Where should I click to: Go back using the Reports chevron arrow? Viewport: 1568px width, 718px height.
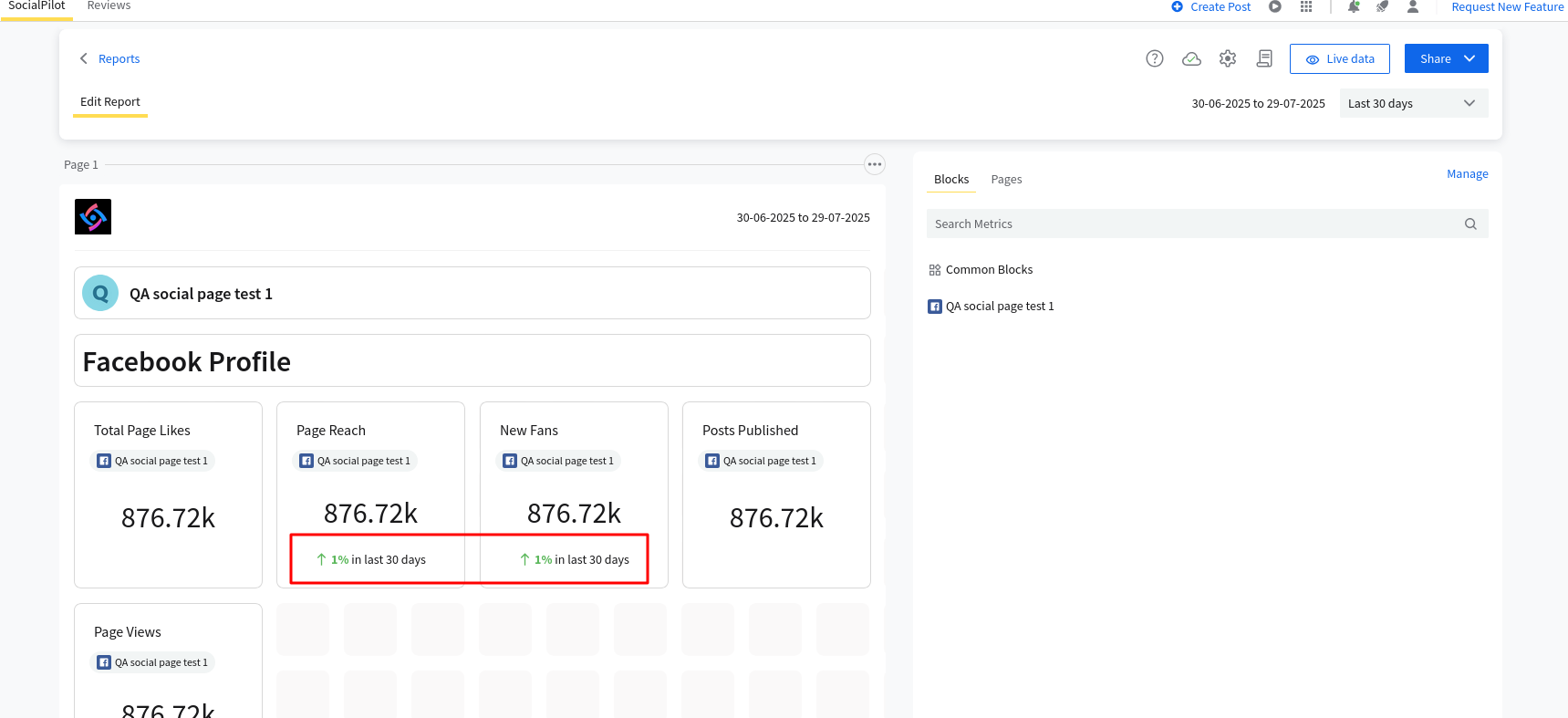(x=84, y=58)
